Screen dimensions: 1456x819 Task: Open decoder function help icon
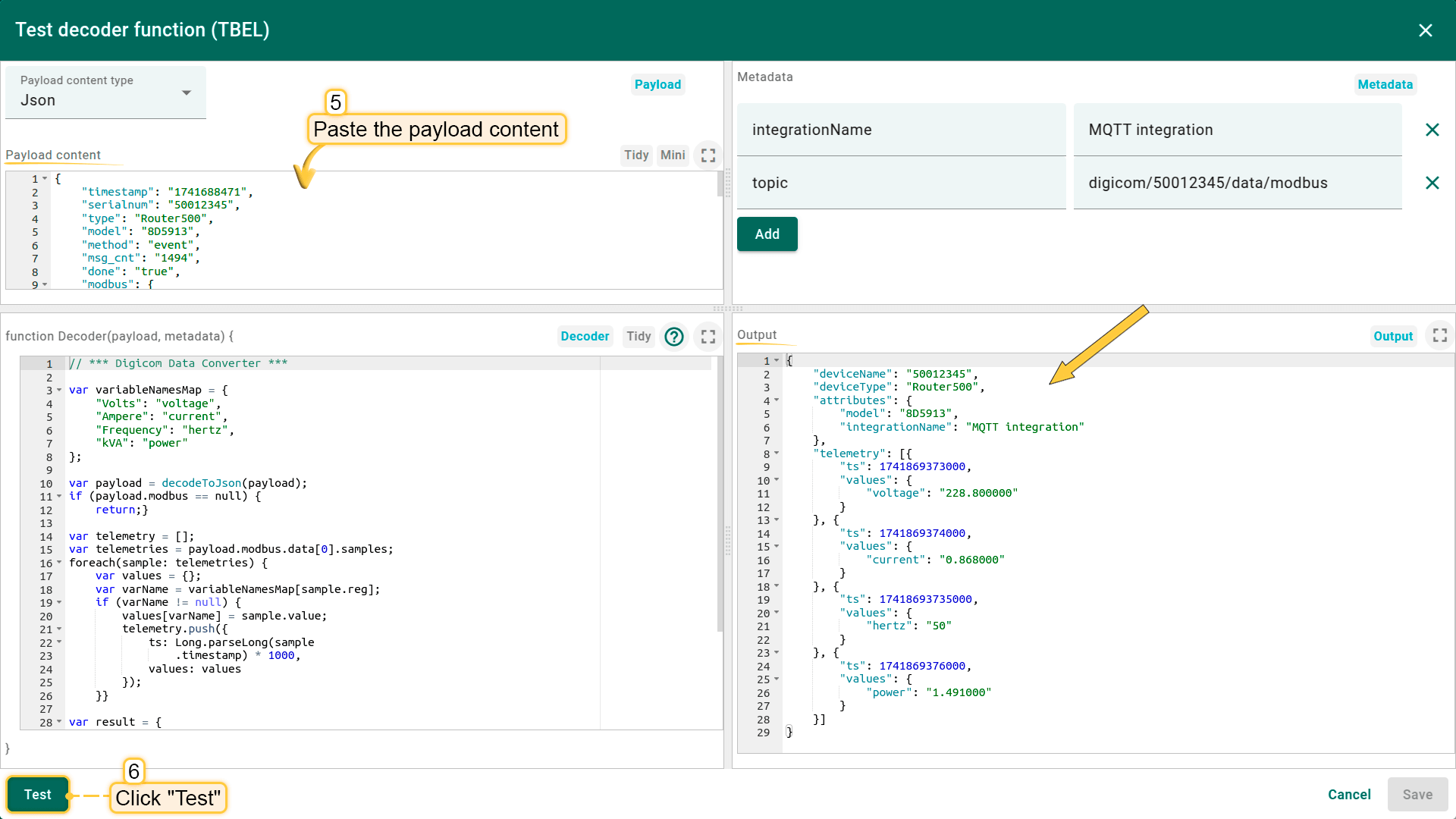pos(673,336)
